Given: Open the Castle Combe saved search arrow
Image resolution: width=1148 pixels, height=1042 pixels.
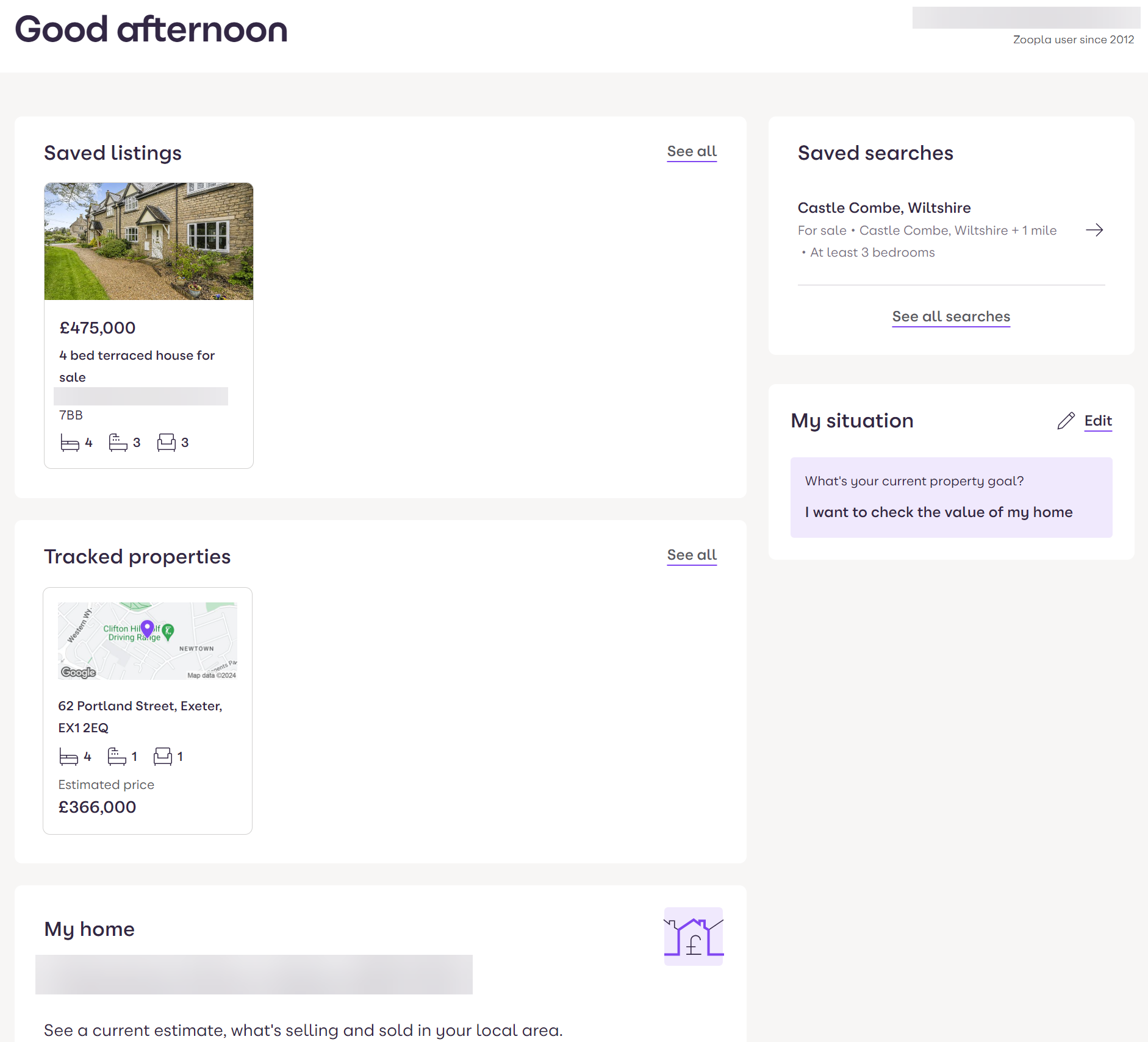Looking at the screenshot, I should point(1094,230).
